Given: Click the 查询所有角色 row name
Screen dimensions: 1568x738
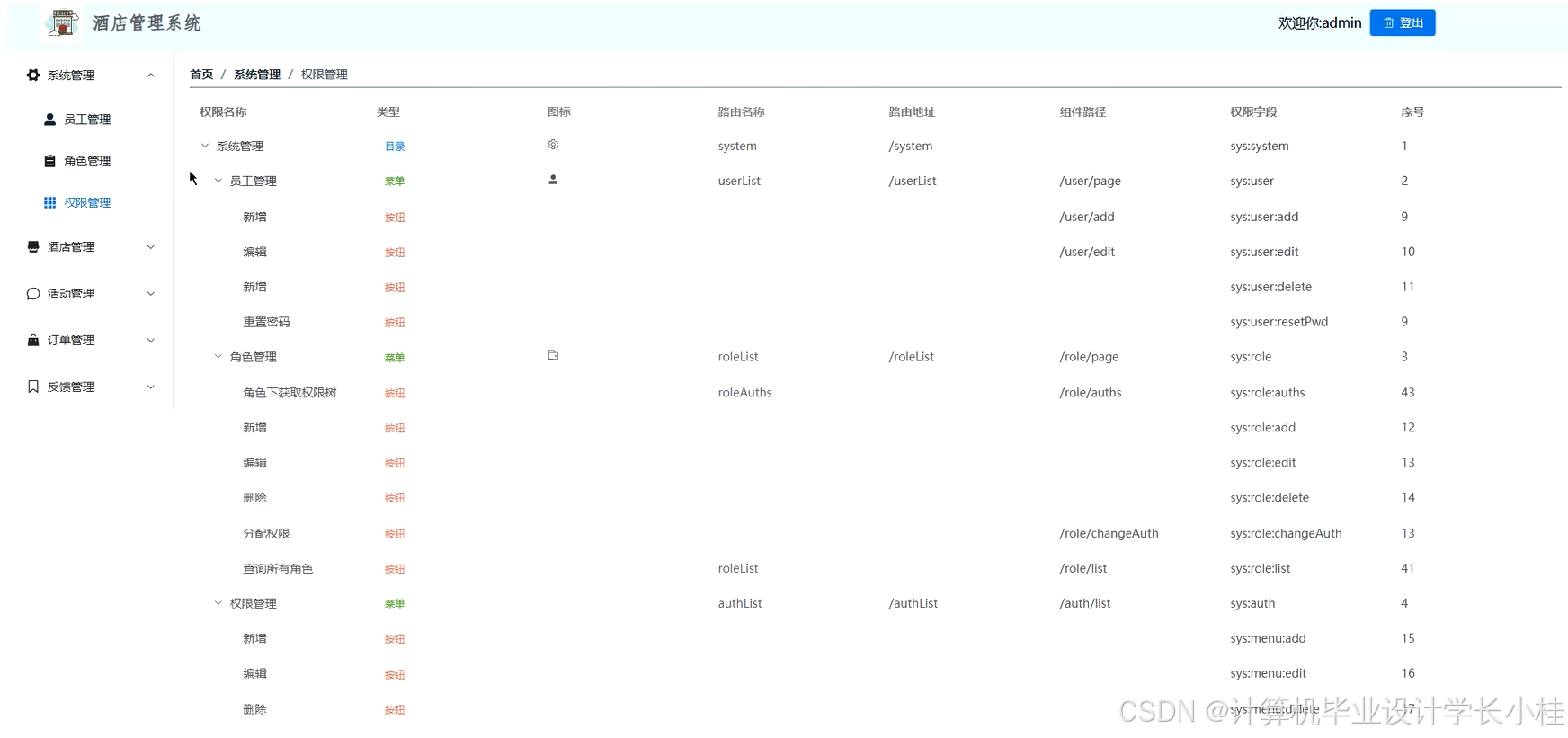Looking at the screenshot, I should pyautogui.click(x=278, y=569).
